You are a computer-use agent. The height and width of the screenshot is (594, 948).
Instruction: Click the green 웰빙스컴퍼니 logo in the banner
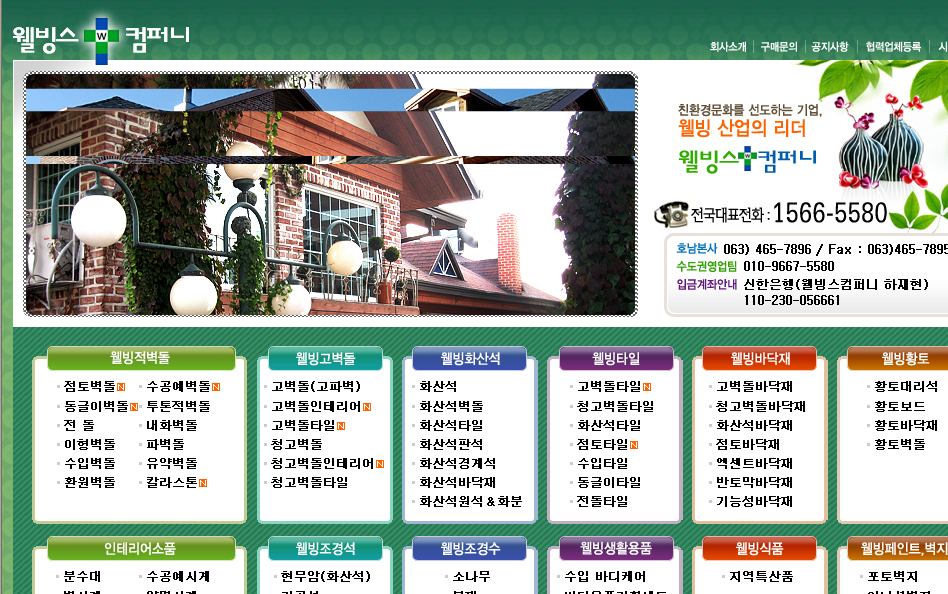(747, 157)
